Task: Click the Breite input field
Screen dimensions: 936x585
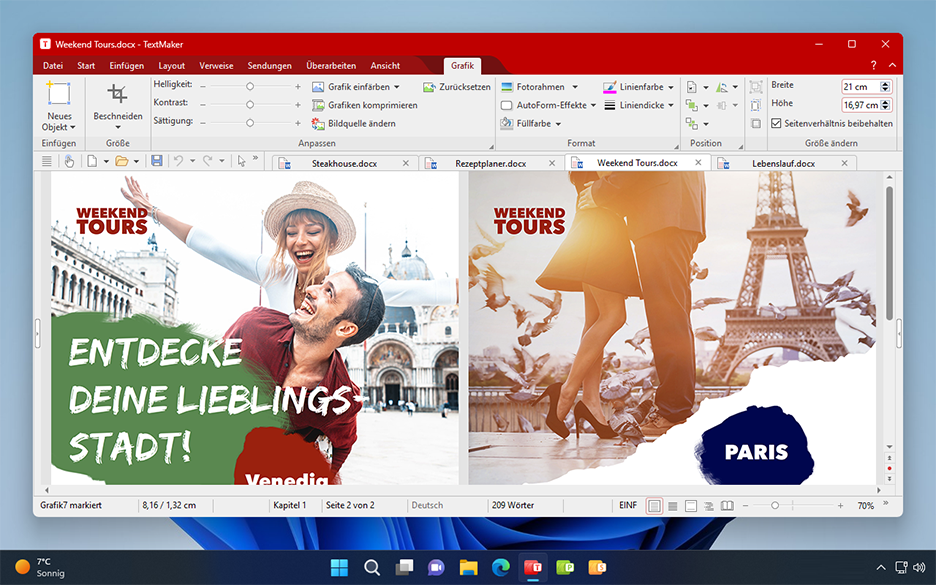Action: (862, 86)
